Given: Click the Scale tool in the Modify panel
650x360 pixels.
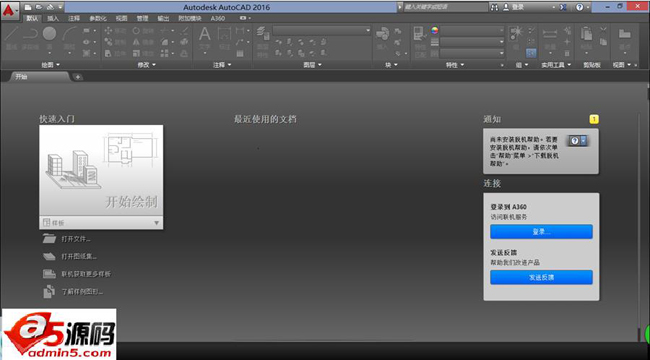Looking at the screenshot, I should coord(143,53).
